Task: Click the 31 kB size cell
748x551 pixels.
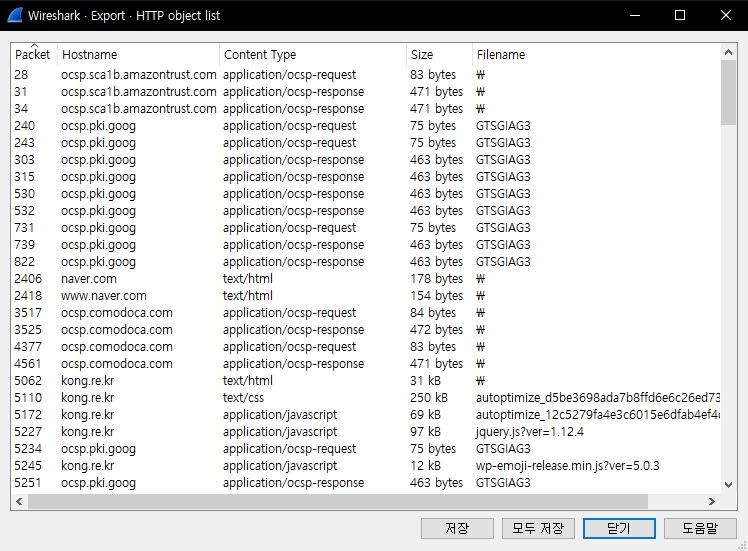Action: pos(426,381)
